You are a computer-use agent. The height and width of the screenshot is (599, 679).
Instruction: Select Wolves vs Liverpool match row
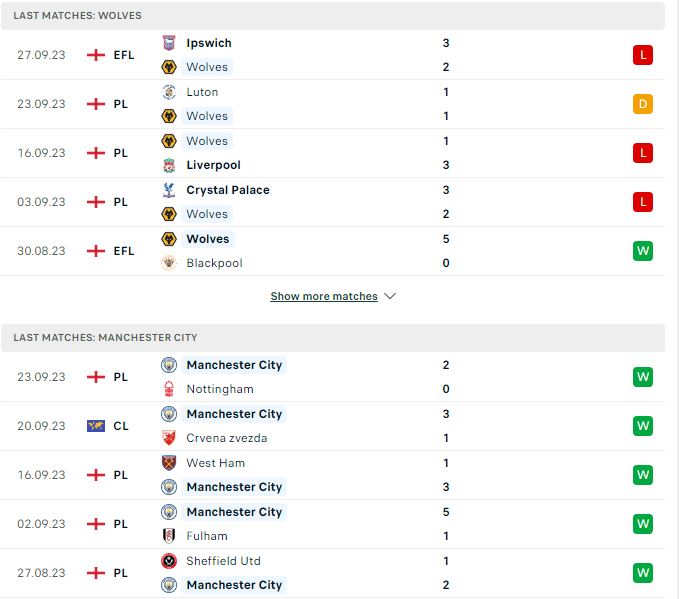pos(333,153)
